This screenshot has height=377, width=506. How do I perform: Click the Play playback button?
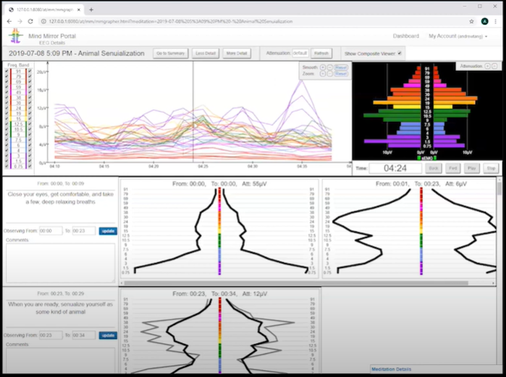[x=471, y=168]
